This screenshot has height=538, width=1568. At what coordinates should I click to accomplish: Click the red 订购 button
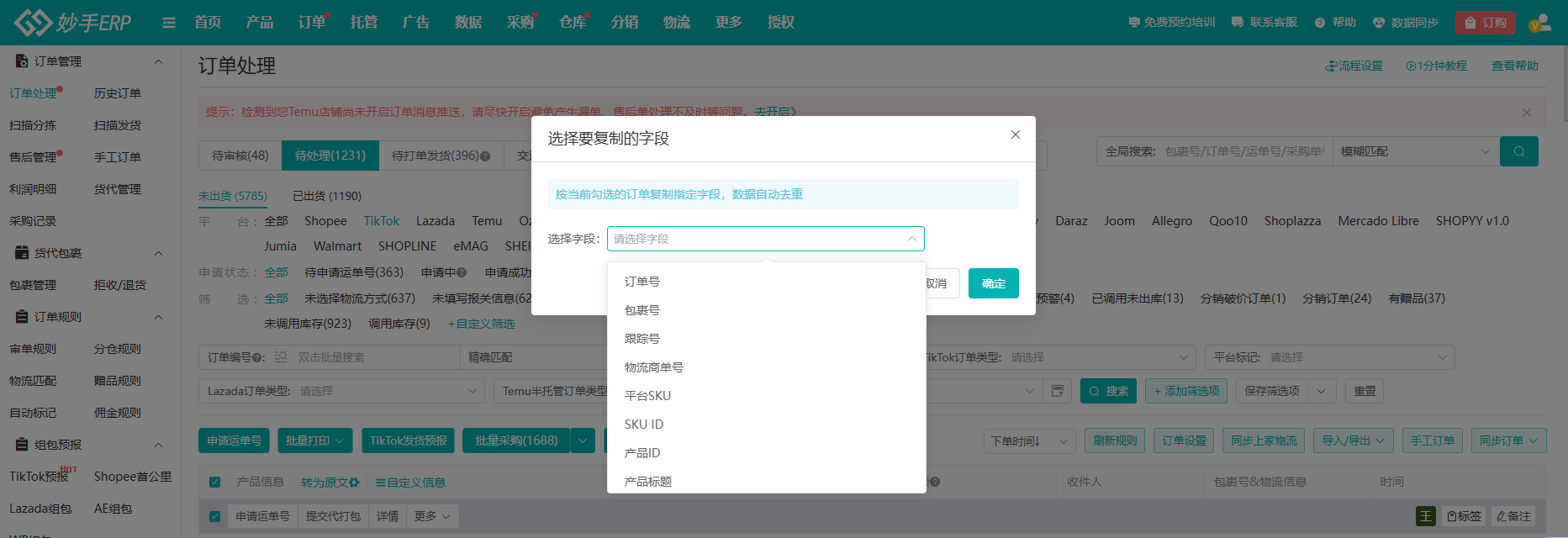tap(1485, 23)
